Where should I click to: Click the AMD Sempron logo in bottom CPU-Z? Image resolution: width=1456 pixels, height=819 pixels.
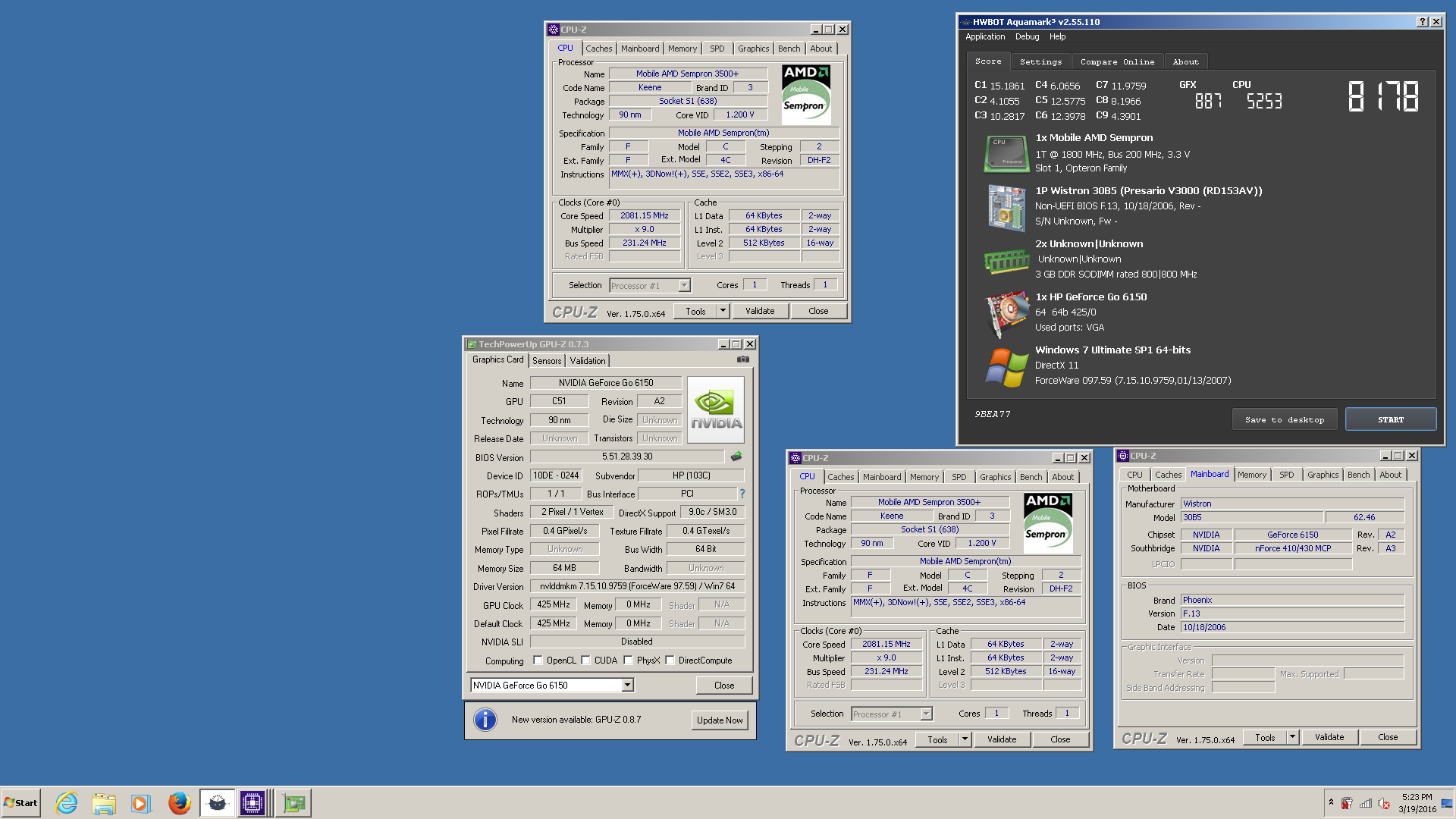1048,522
